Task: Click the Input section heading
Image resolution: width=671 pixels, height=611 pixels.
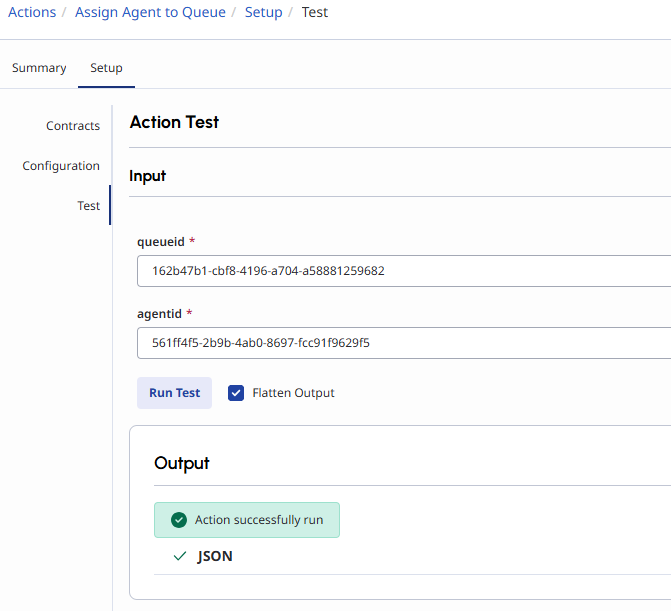Action: pos(148,176)
